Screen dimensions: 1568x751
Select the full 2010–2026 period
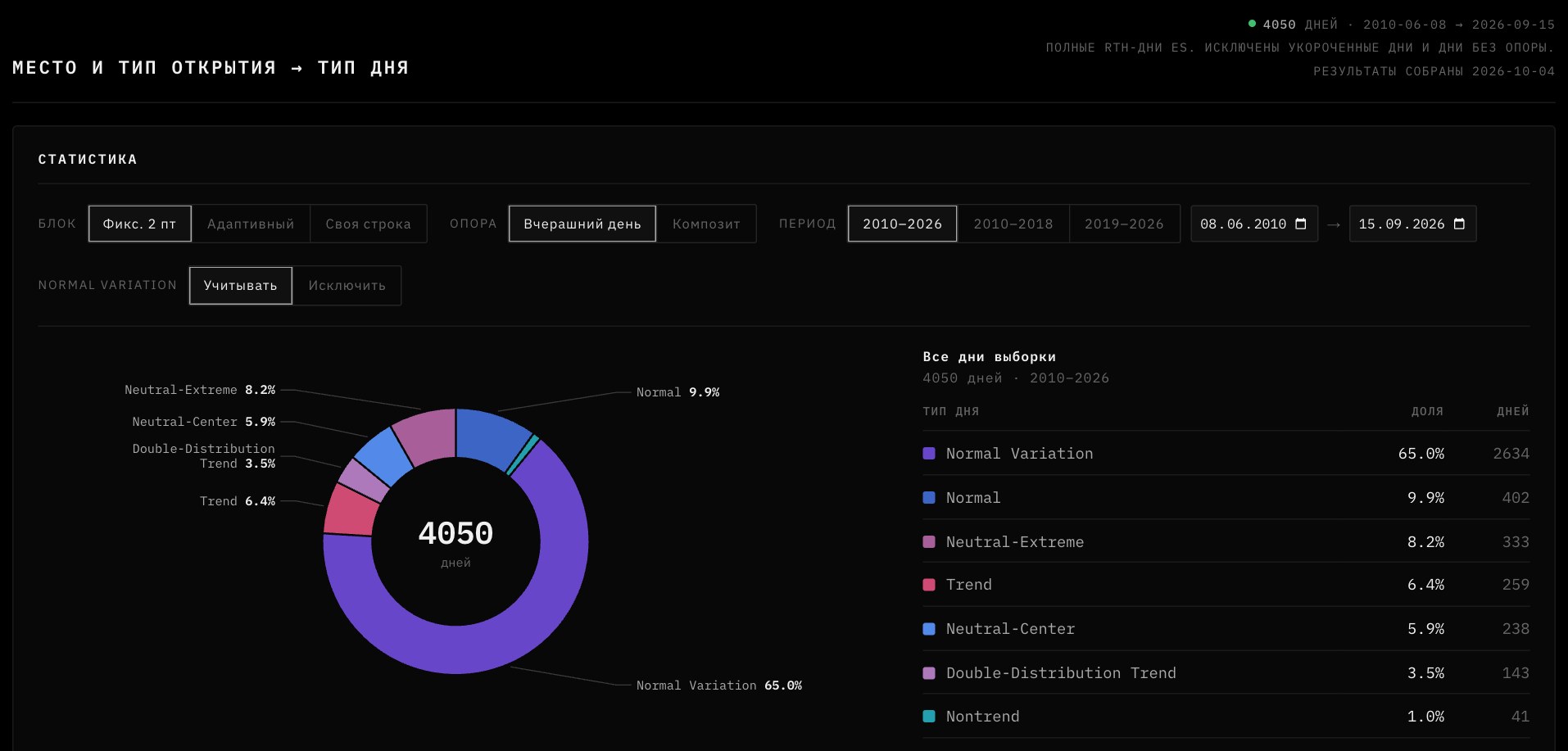tap(902, 224)
